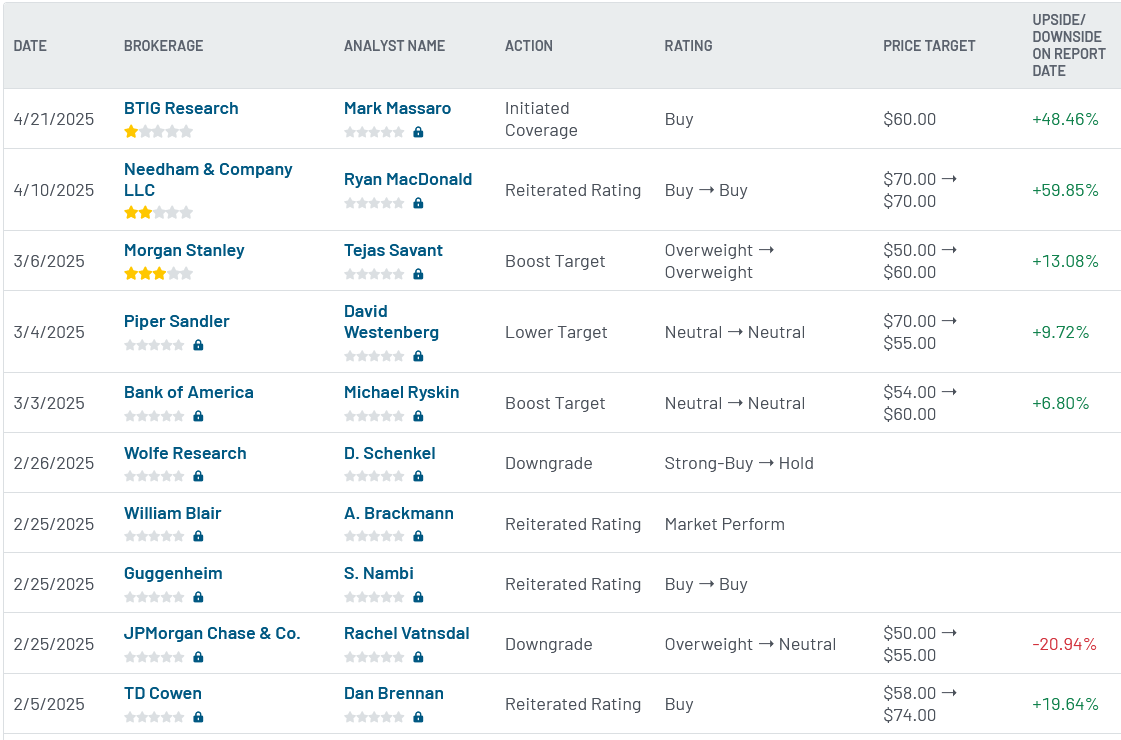View analyst Mark Massaro's profile

tap(397, 108)
